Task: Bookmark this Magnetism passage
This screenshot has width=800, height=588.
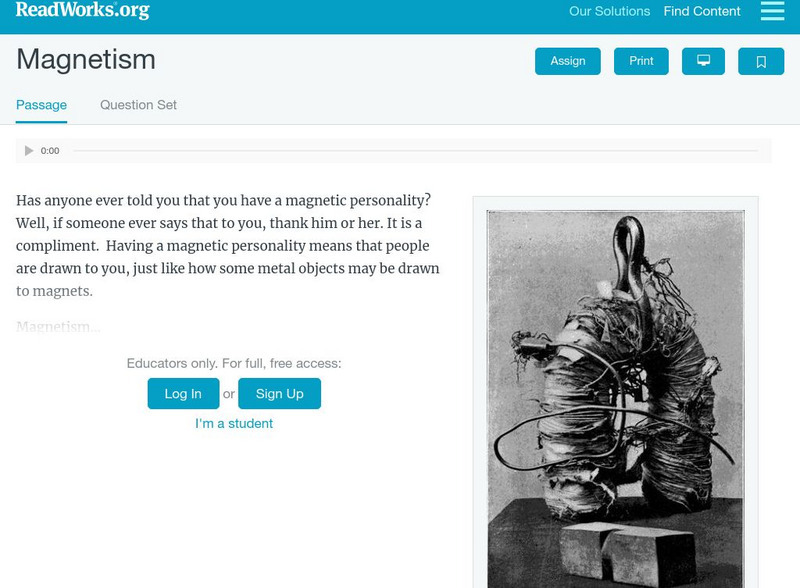Action: tap(761, 61)
